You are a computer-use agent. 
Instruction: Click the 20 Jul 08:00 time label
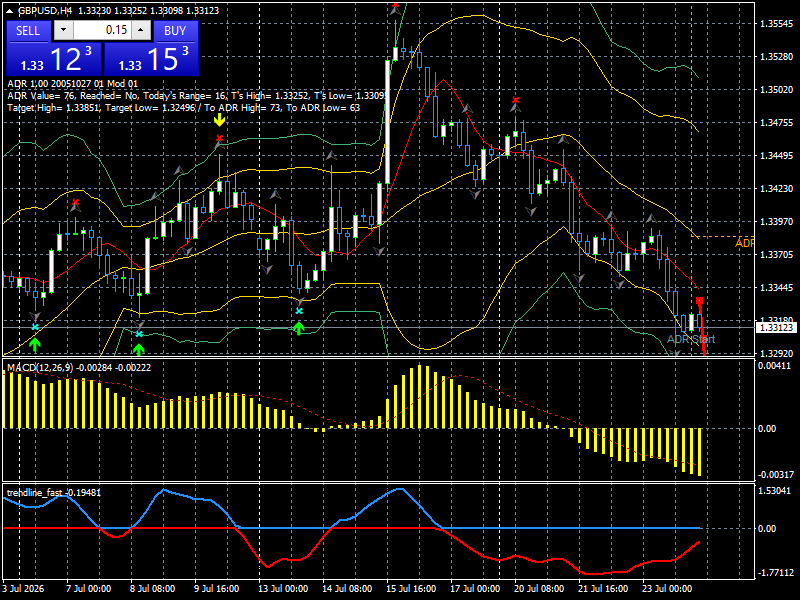click(x=539, y=588)
